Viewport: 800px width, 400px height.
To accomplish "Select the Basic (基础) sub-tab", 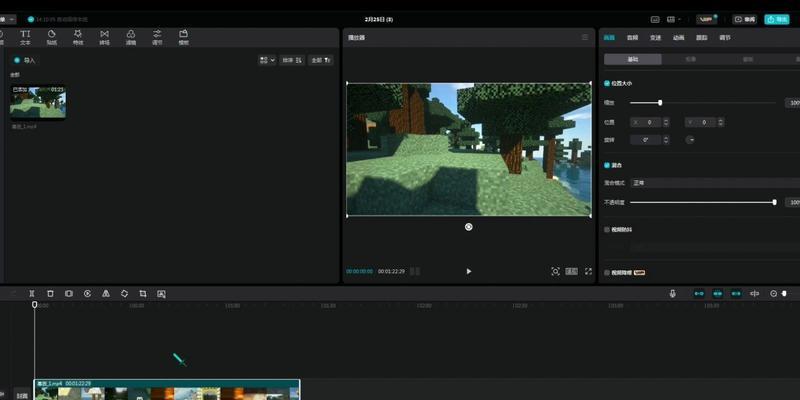I will 633,59.
